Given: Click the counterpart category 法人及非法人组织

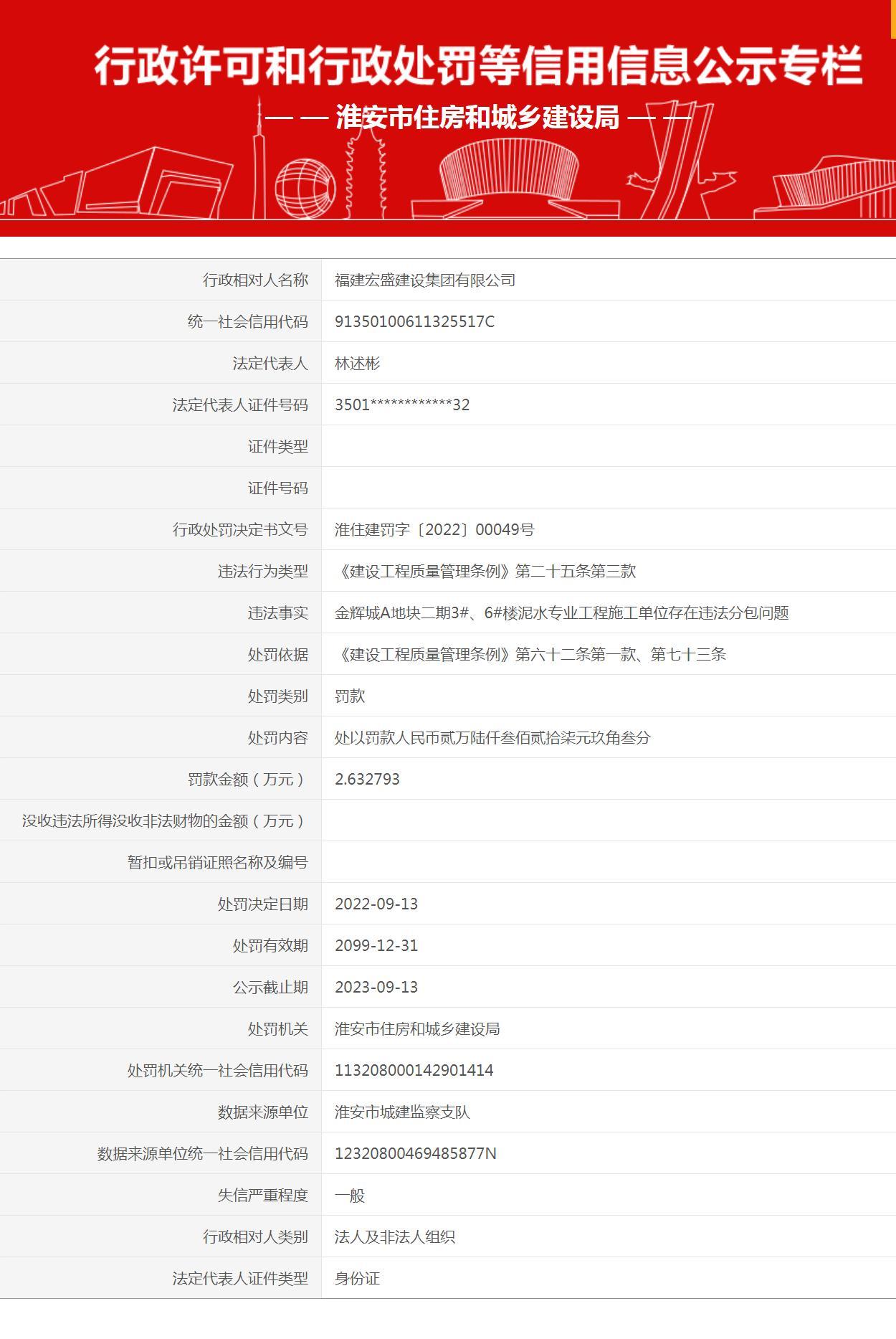Looking at the screenshot, I should (395, 1236).
